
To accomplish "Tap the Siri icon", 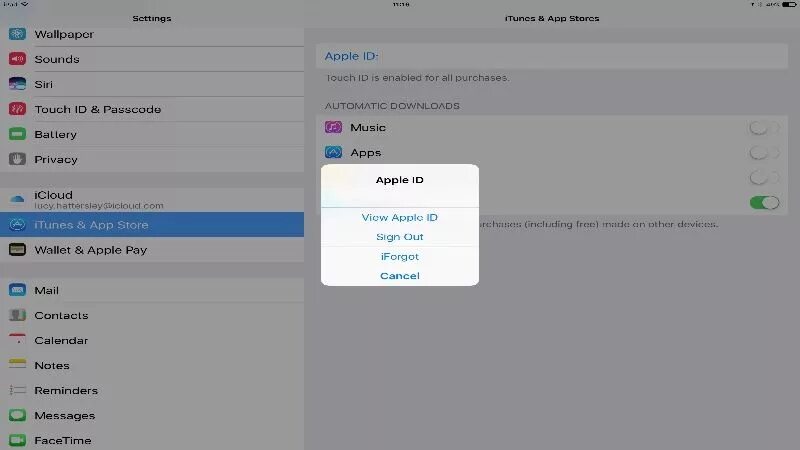I will click(17, 84).
